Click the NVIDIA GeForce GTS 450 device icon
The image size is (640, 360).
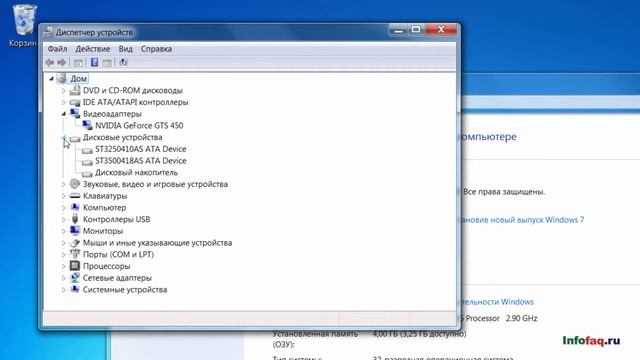click(x=87, y=125)
